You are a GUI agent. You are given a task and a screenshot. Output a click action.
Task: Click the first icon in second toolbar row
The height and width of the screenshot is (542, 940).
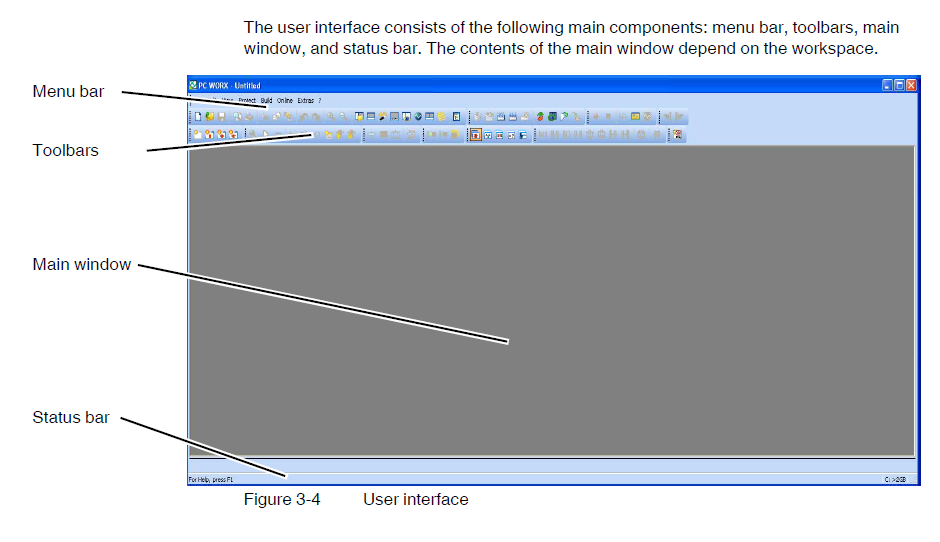[197, 134]
